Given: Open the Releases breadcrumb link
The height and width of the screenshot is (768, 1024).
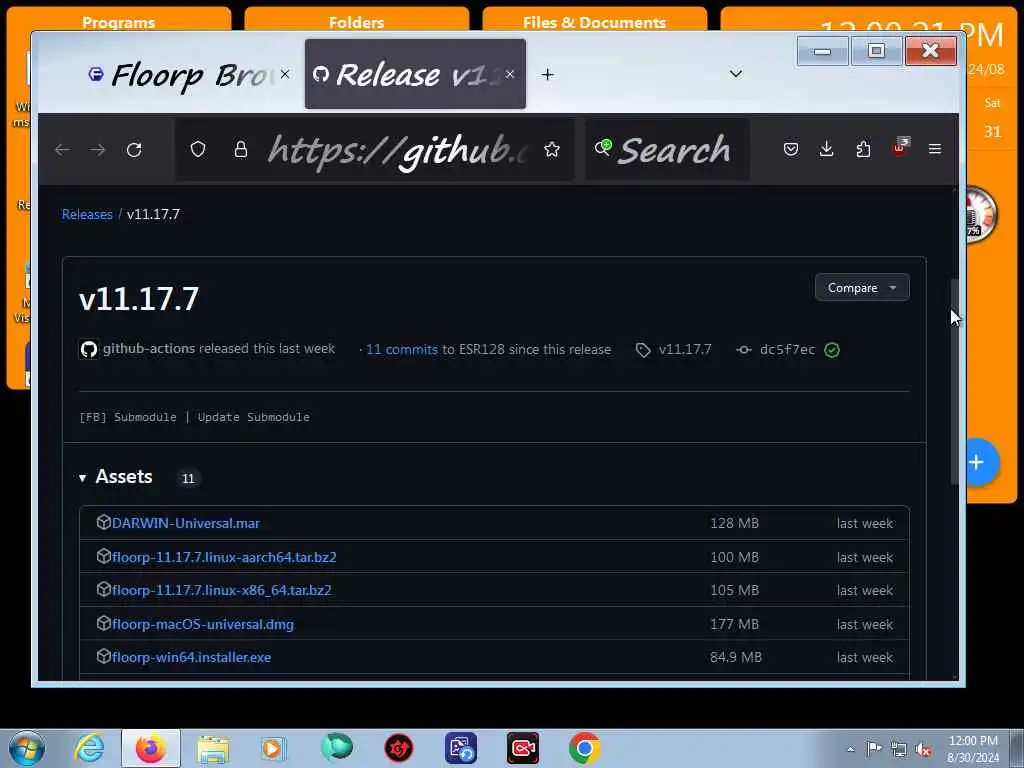Looking at the screenshot, I should pyautogui.click(x=87, y=214).
